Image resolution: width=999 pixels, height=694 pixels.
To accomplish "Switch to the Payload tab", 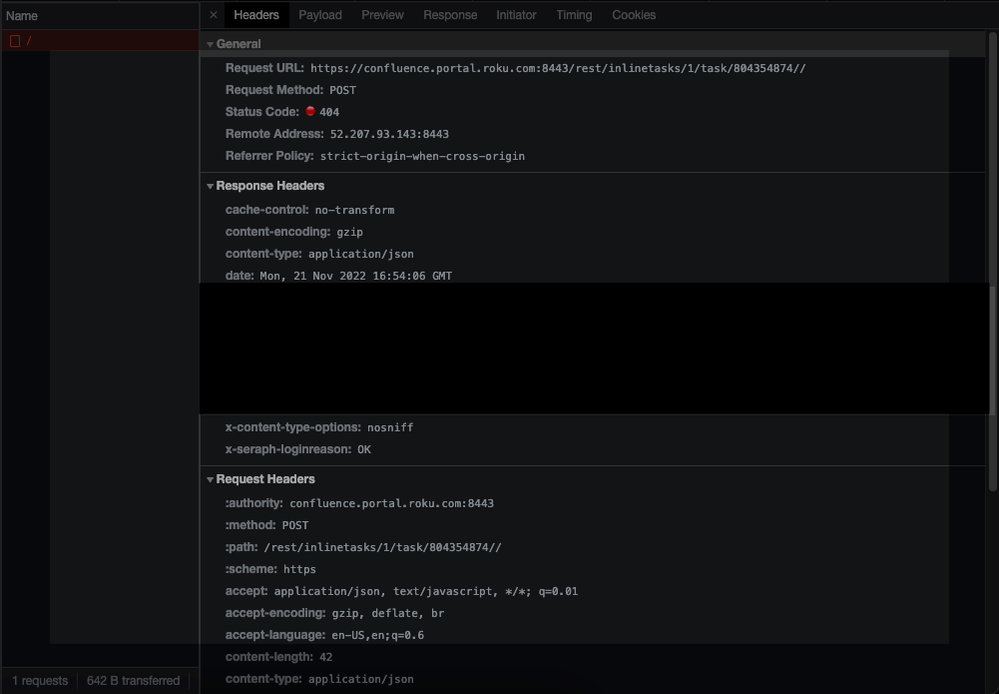I will [320, 15].
